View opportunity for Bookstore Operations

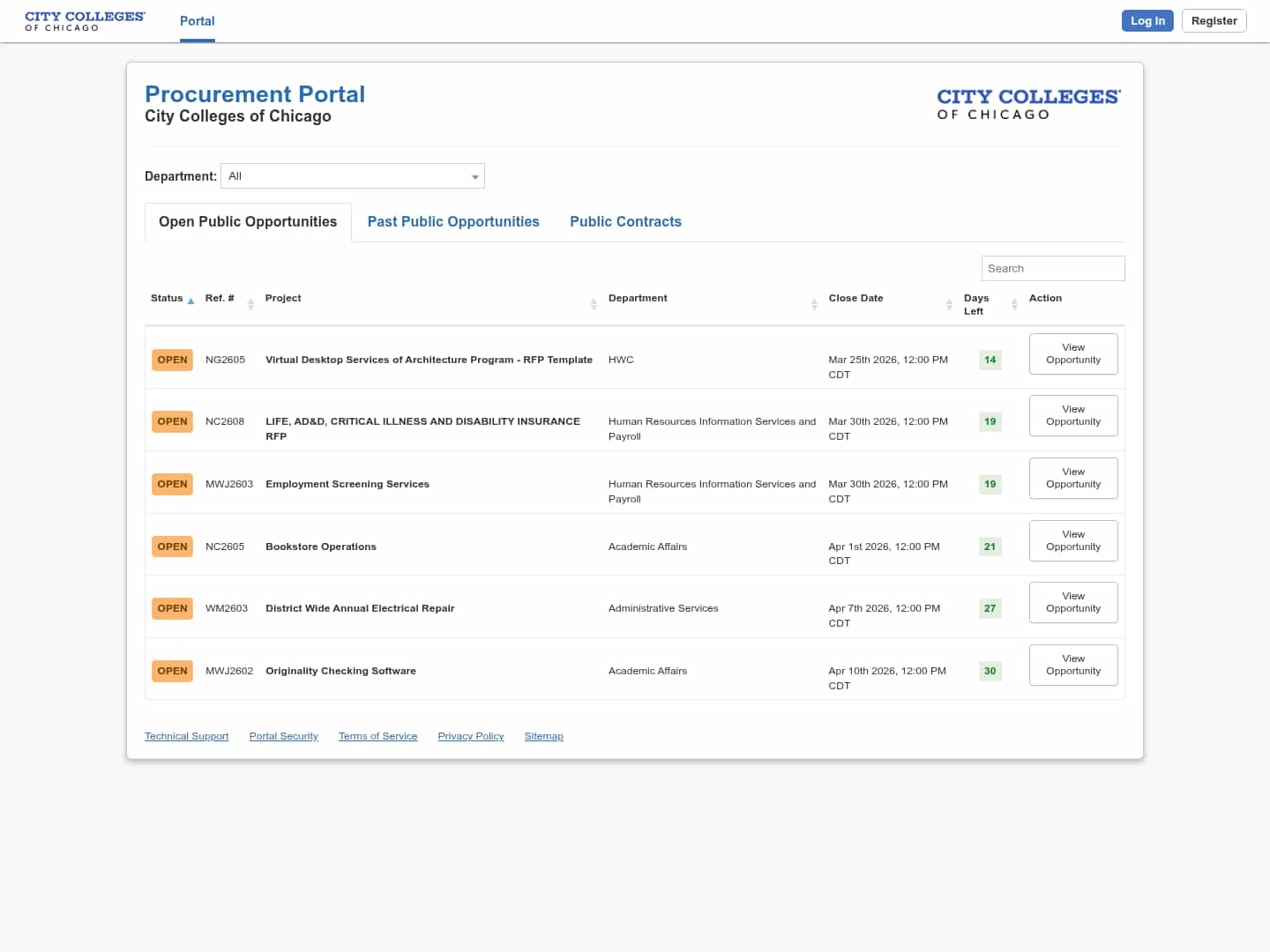click(1073, 540)
